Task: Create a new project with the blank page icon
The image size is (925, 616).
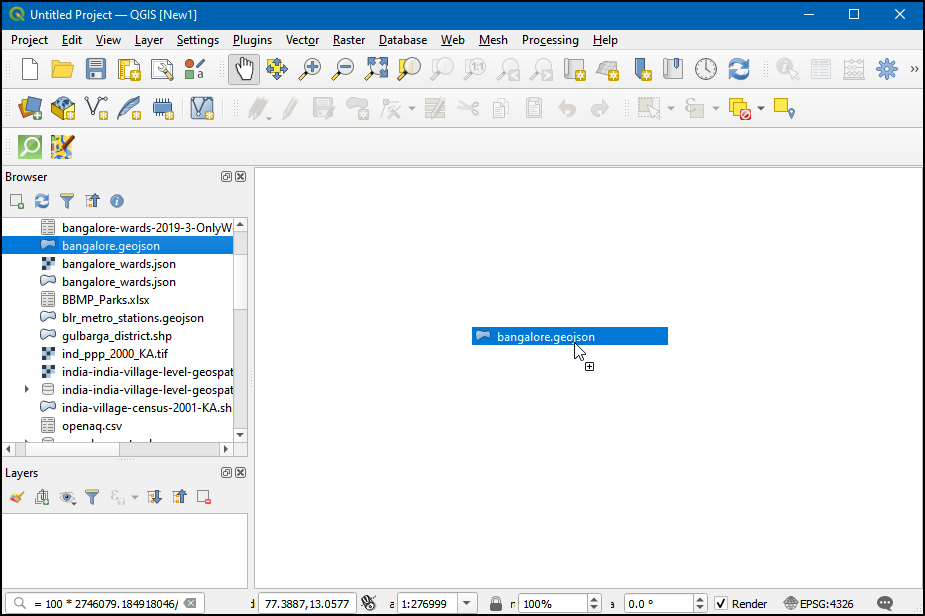Action: click(x=29, y=69)
